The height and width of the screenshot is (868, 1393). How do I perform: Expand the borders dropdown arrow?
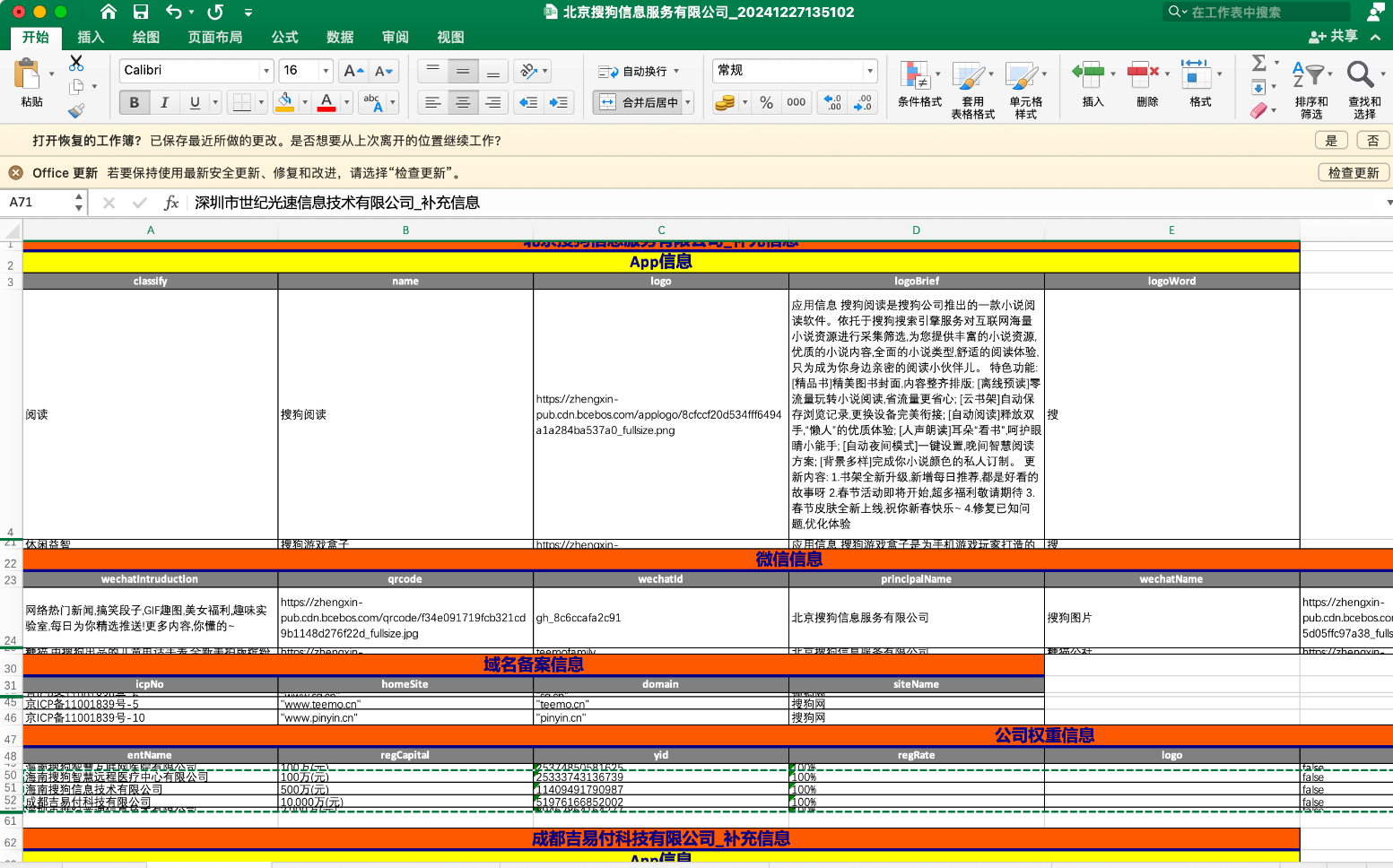261,102
